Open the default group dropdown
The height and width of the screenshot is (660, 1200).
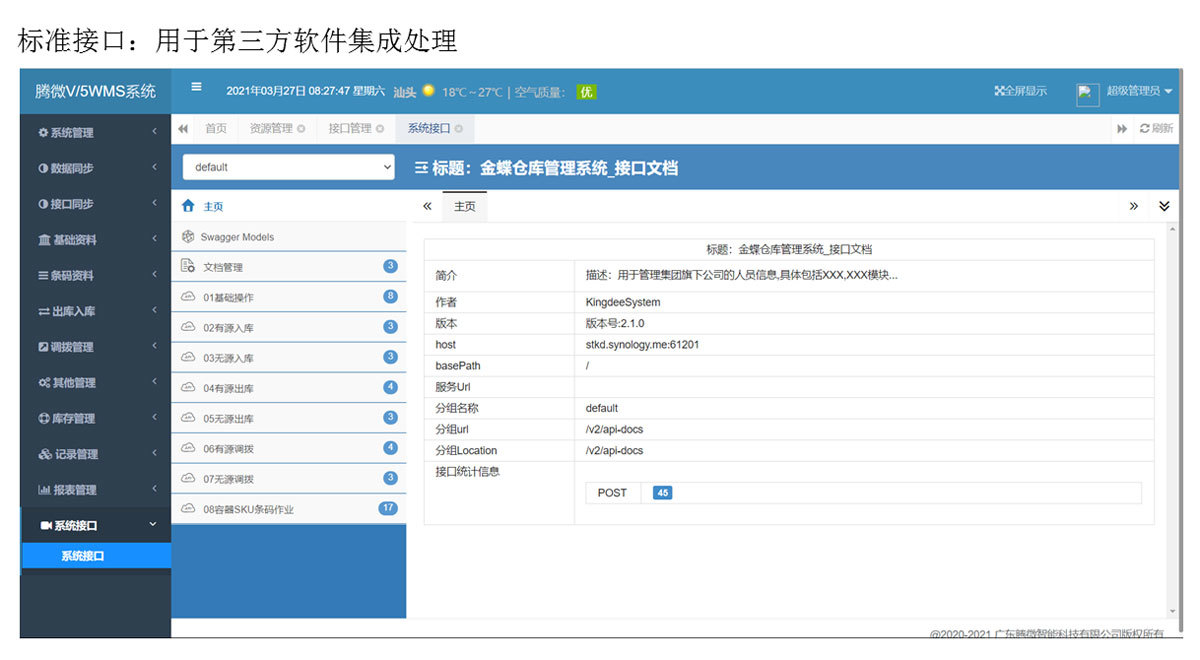[x=289, y=167]
